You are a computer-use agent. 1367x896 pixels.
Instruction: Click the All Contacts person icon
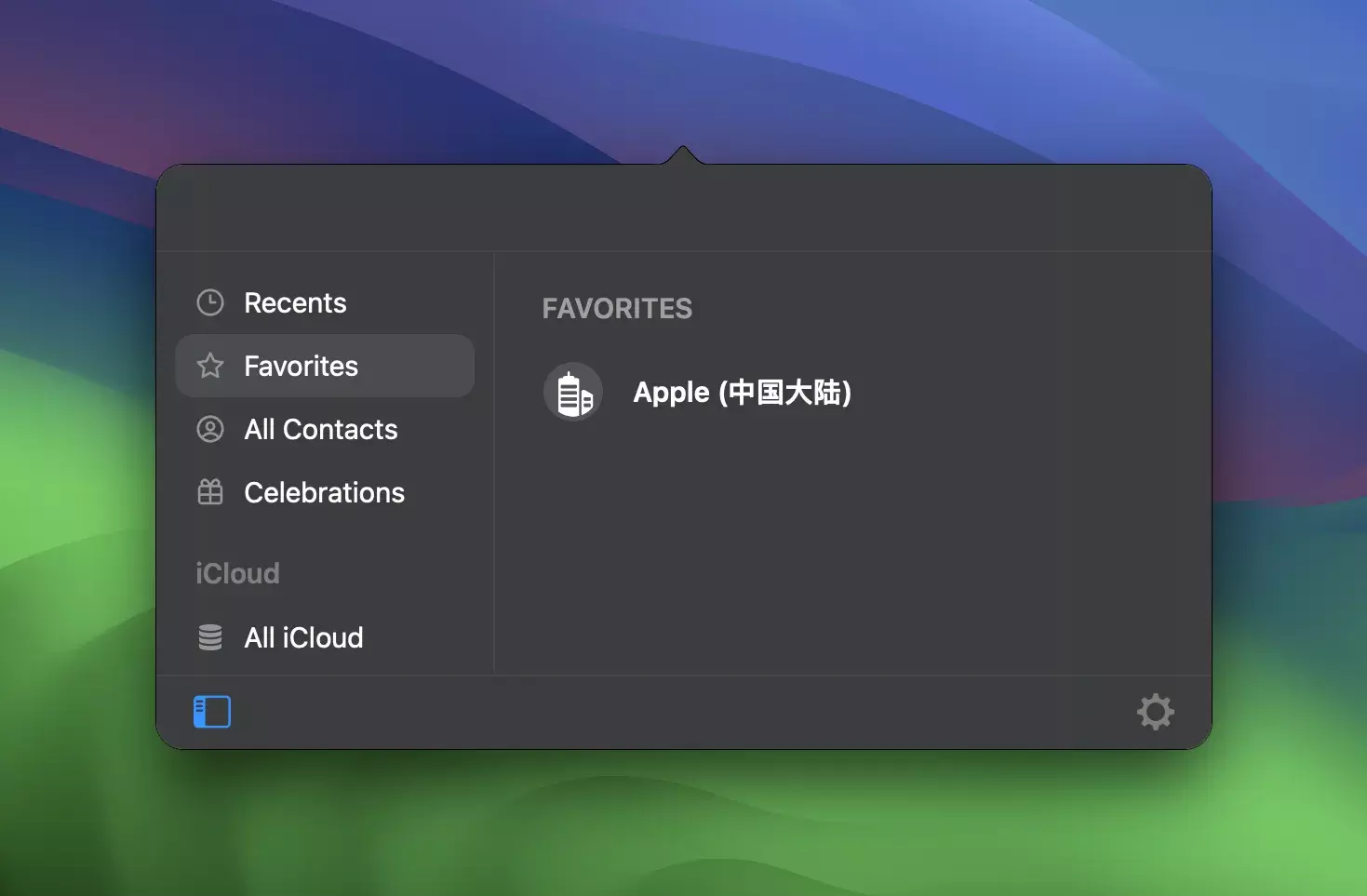(x=210, y=429)
